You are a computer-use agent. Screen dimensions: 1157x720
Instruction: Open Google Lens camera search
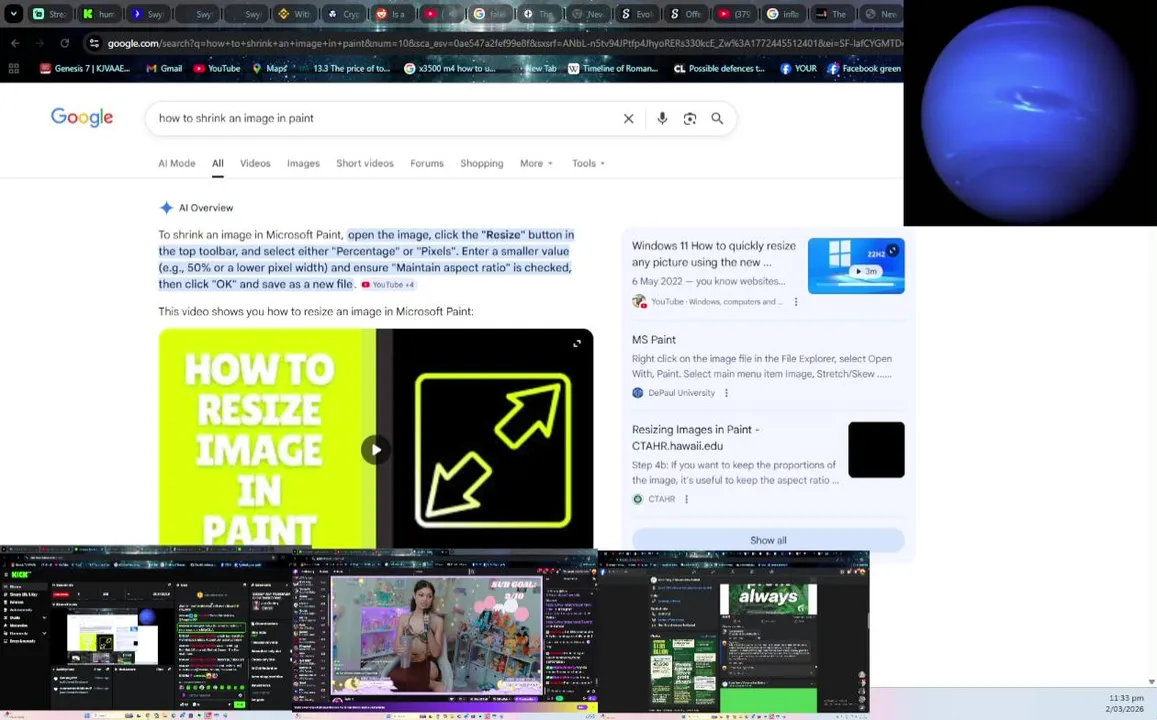pyautogui.click(x=689, y=119)
